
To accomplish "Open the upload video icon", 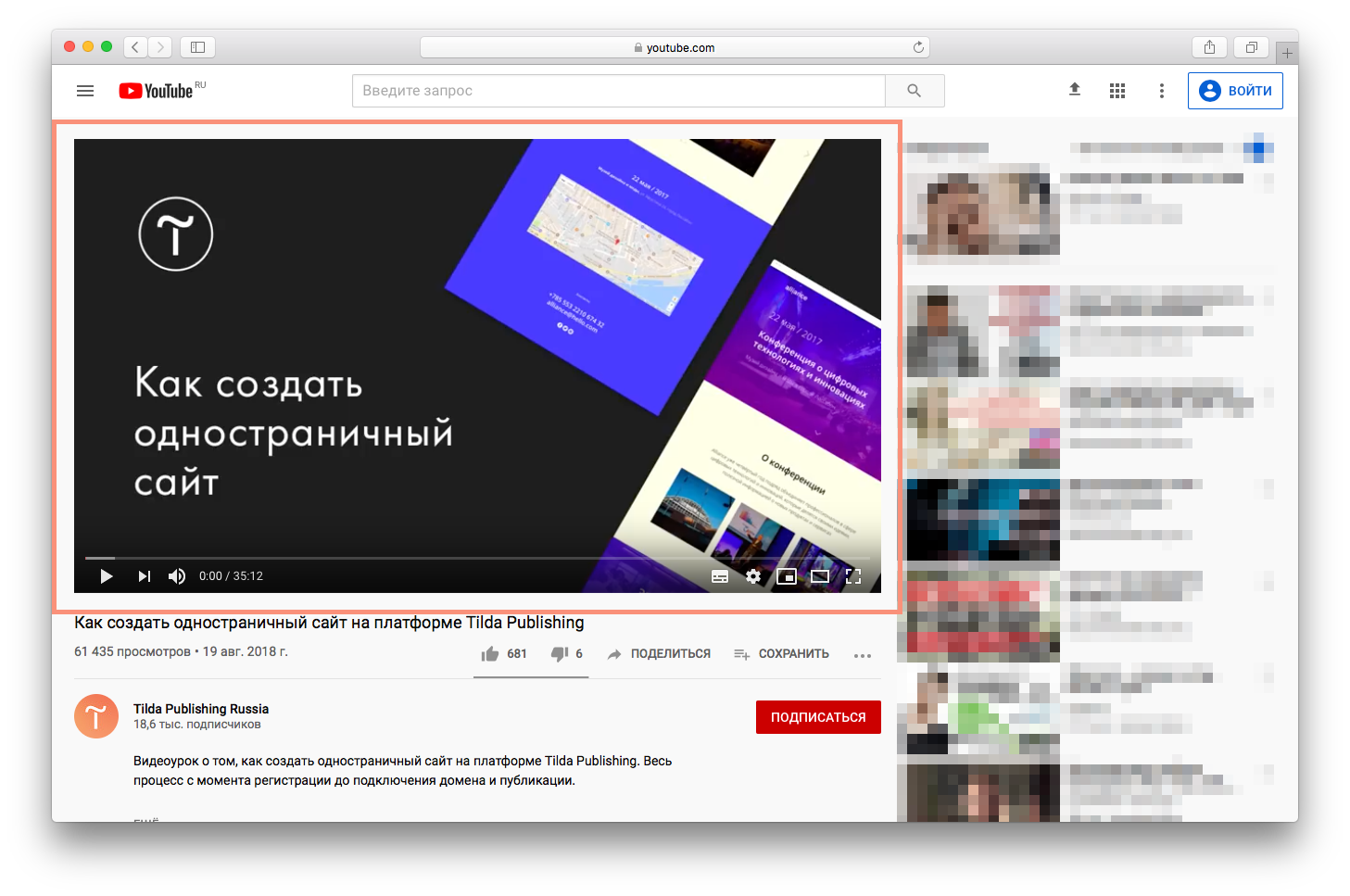I will 1075,90.
